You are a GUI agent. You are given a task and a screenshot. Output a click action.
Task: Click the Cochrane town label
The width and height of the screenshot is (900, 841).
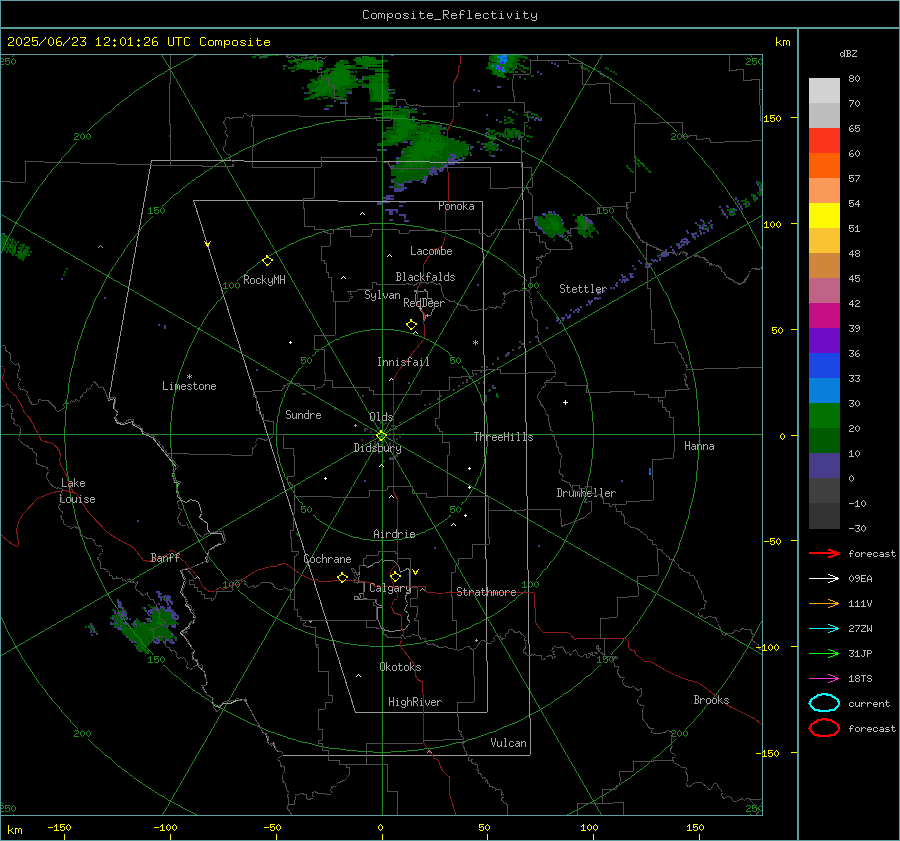[x=327, y=559]
